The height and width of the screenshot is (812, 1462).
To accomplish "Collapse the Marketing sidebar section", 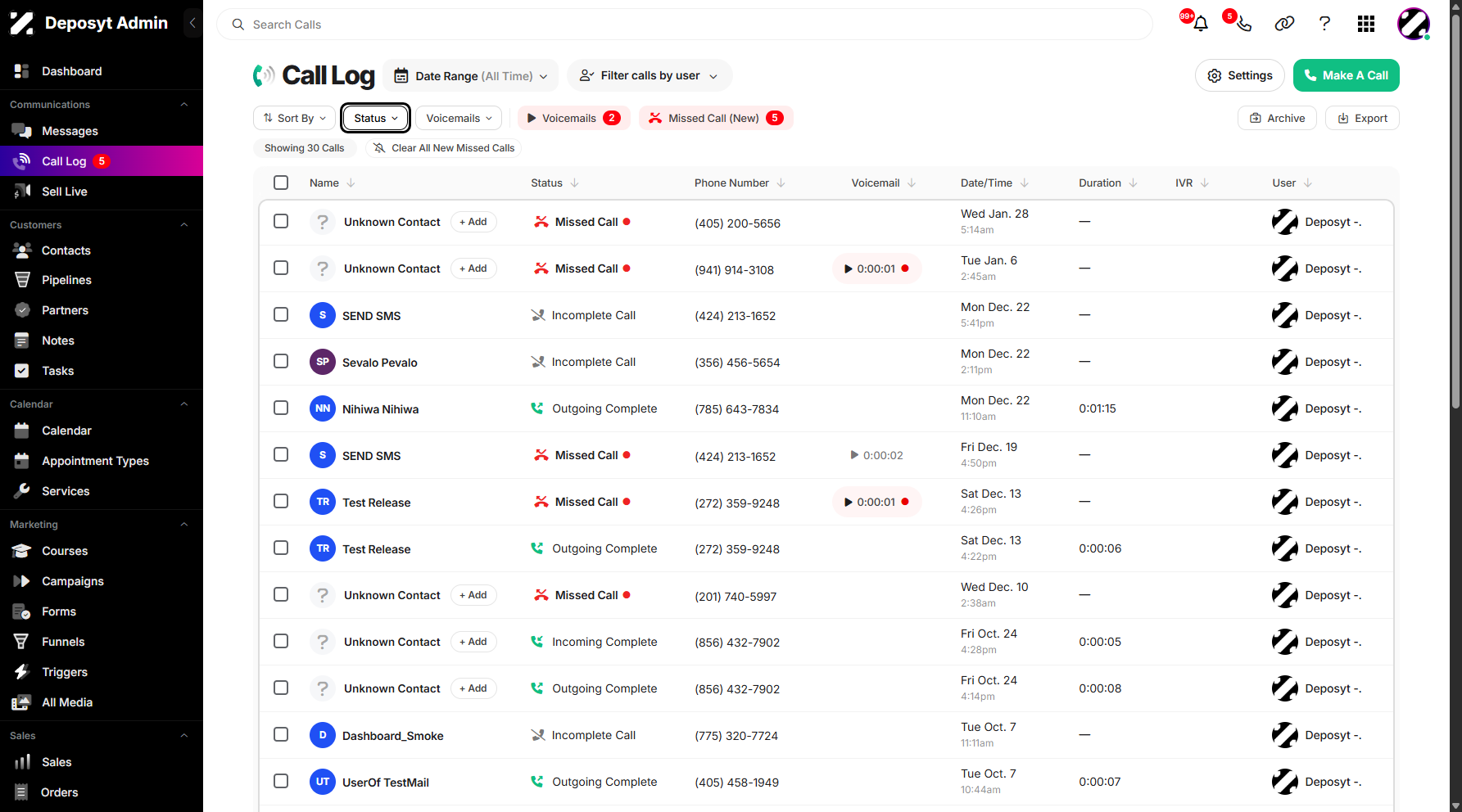I will click(184, 525).
